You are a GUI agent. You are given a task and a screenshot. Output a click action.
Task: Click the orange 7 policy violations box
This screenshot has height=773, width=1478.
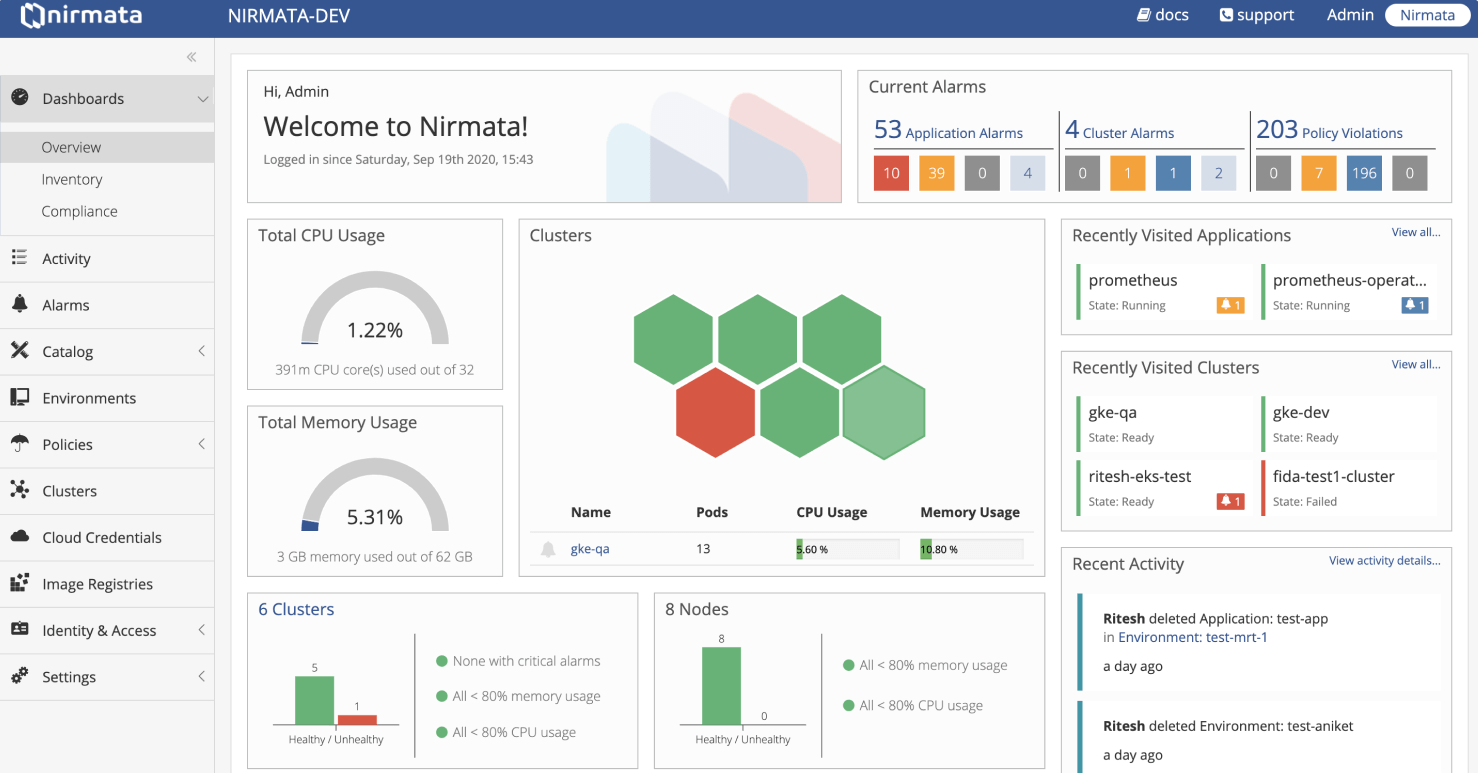point(1319,173)
